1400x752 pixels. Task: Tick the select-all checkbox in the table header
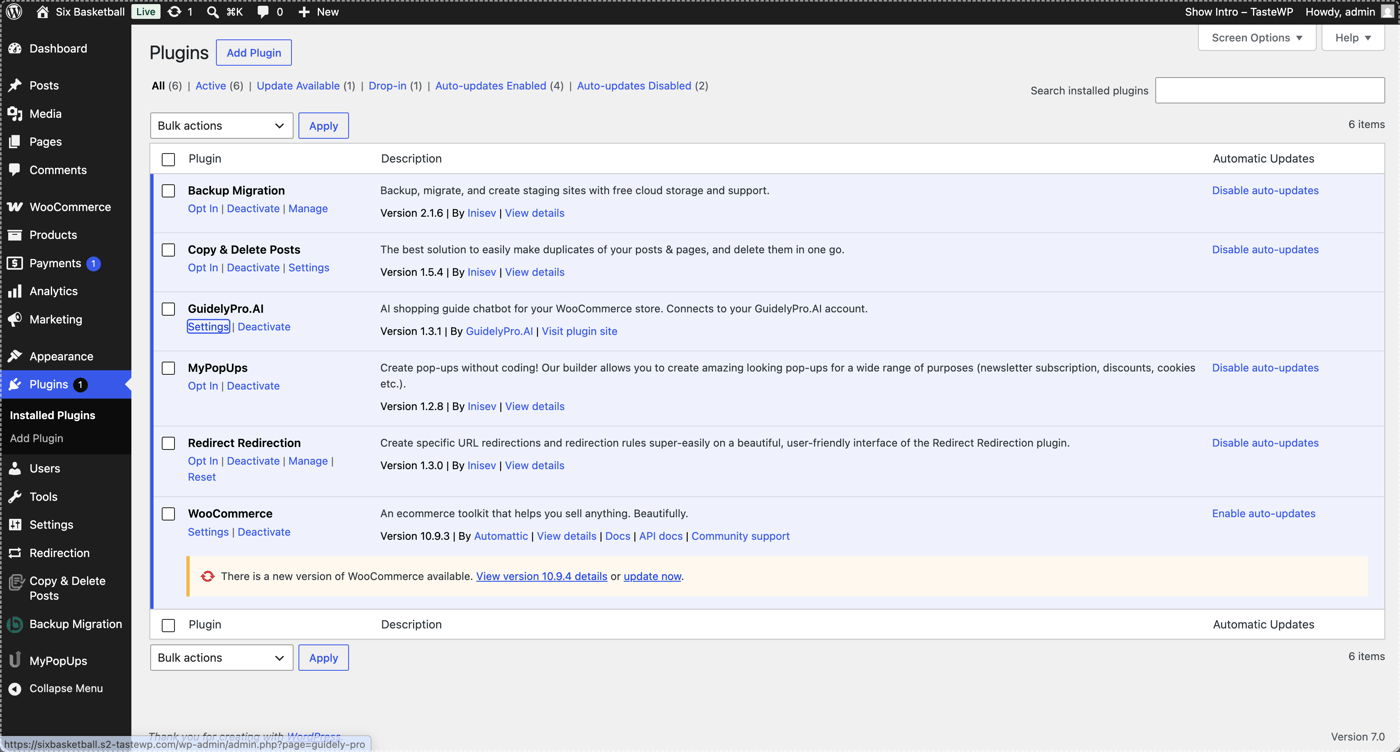point(168,159)
